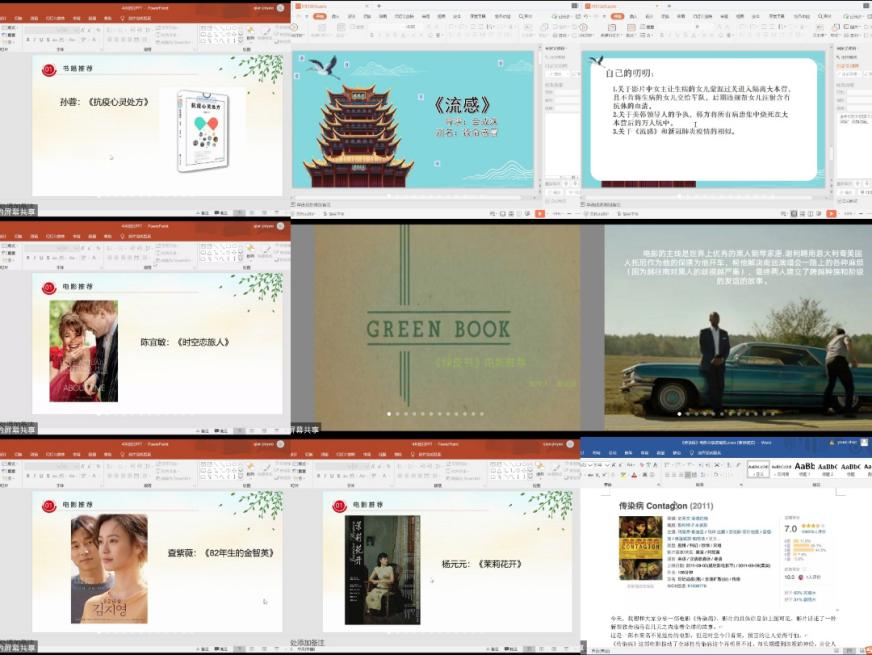Click the star rating beside 7.0 score
Screen dimensions: 872x655
click(x=811, y=527)
